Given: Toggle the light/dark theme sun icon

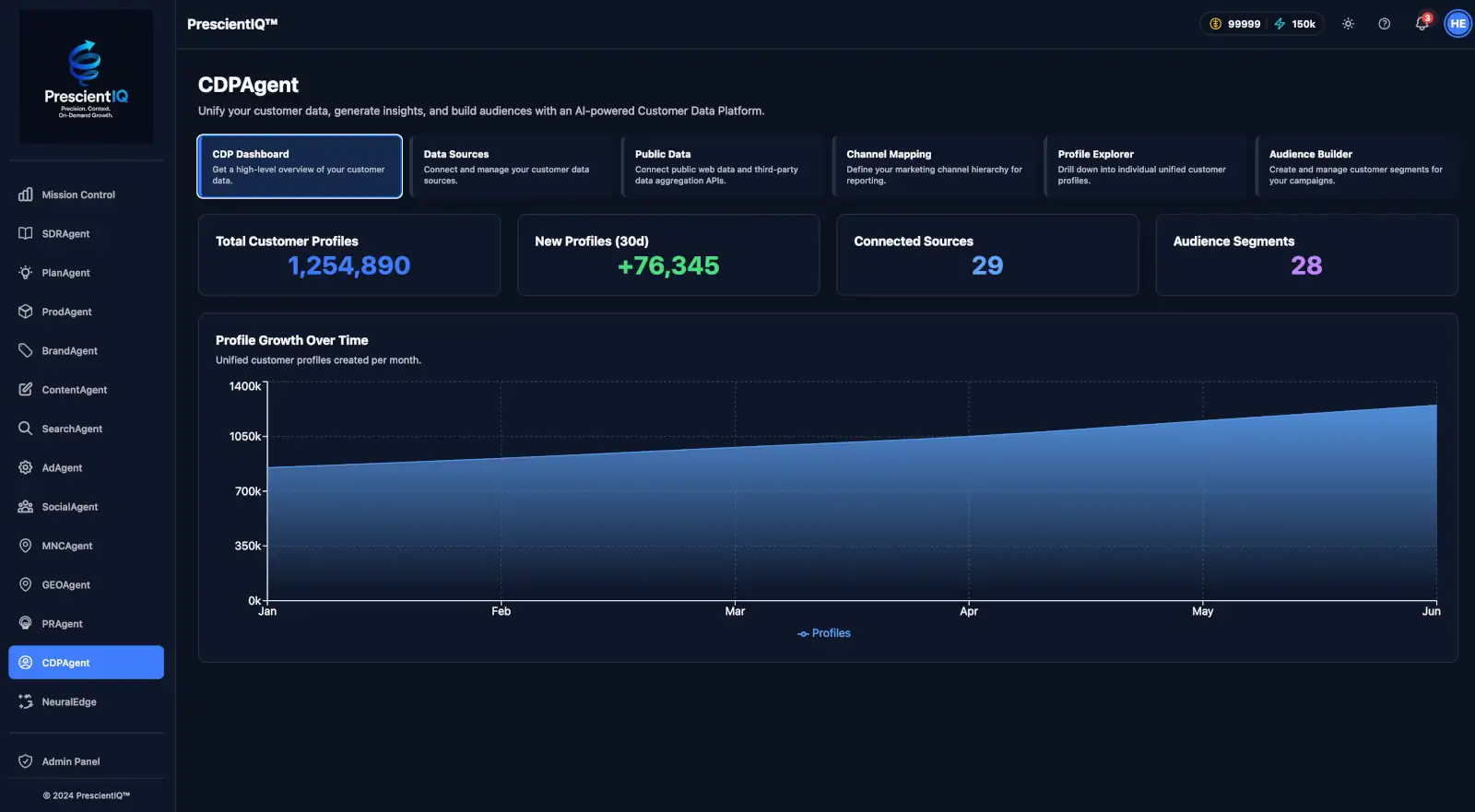Looking at the screenshot, I should [1348, 24].
